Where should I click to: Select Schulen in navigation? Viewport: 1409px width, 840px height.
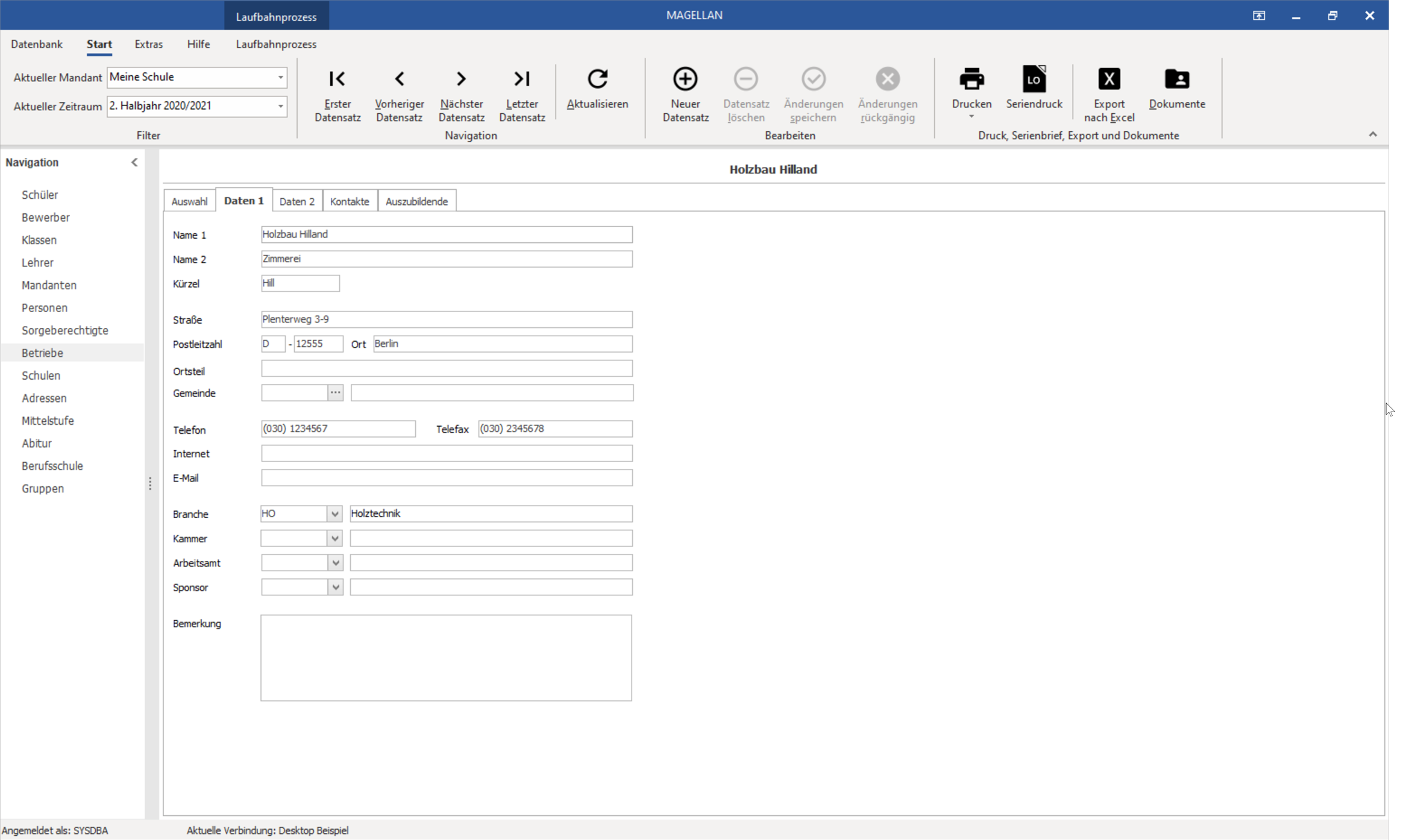click(x=41, y=375)
